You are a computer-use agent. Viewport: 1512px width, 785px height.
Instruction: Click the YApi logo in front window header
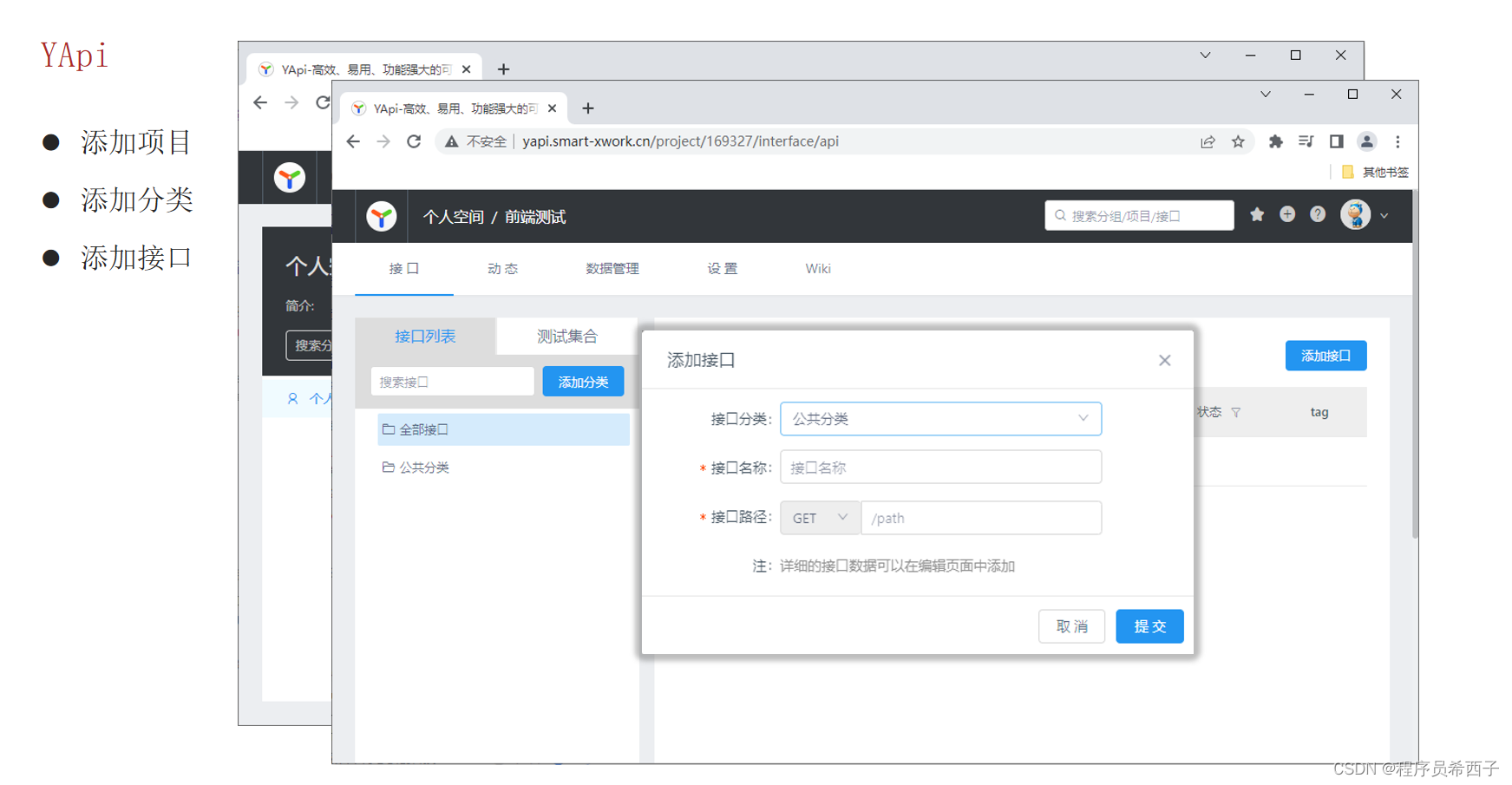click(x=381, y=216)
